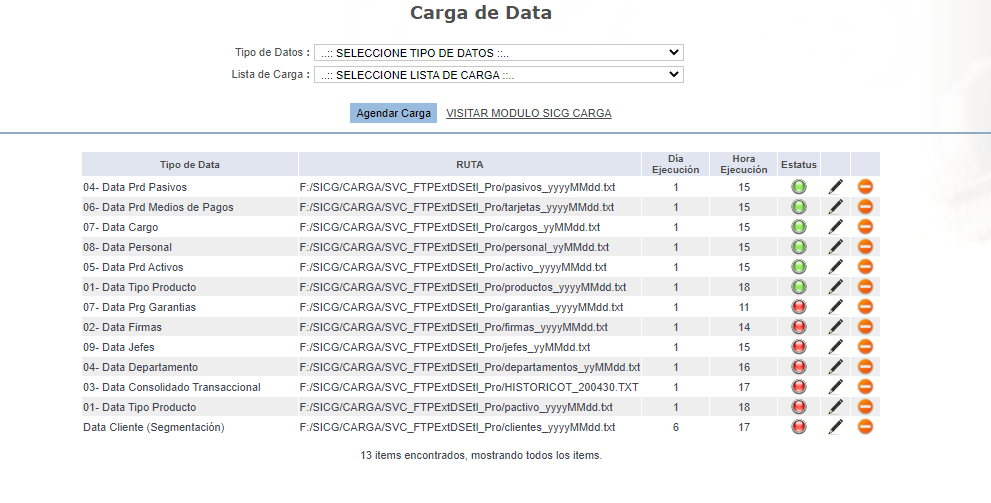This screenshot has width=991, height=503.
Task: Open the VISITAR MODULO SICG CARGA link
Action: (x=528, y=113)
